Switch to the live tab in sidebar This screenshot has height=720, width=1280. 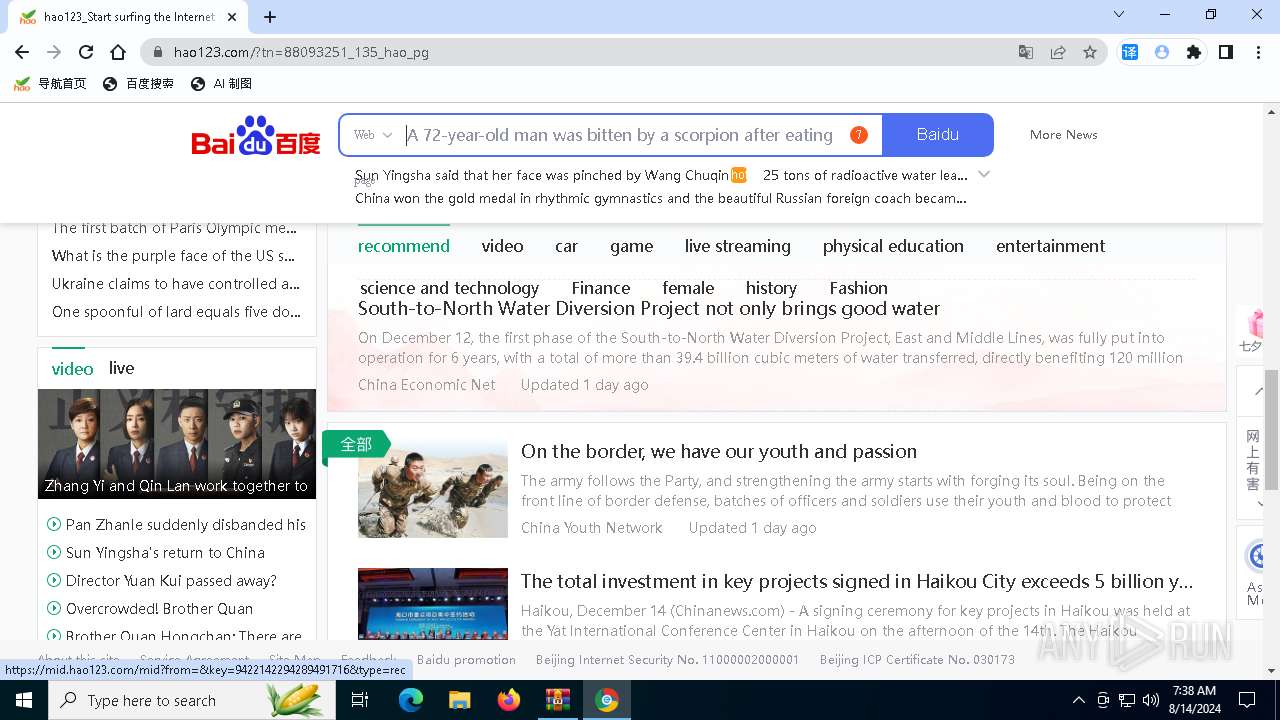[121, 368]
